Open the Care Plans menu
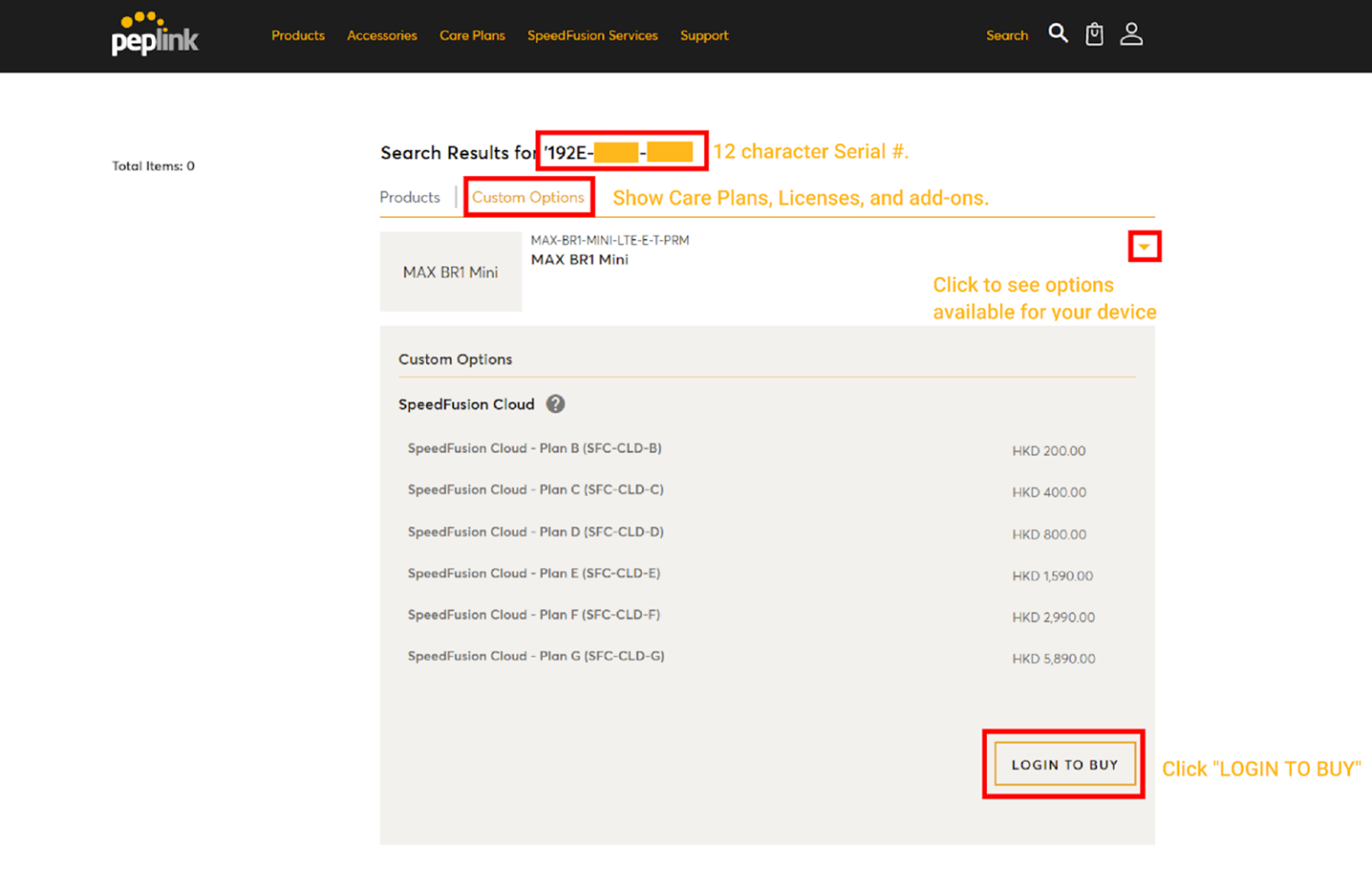 coord(472,36)
